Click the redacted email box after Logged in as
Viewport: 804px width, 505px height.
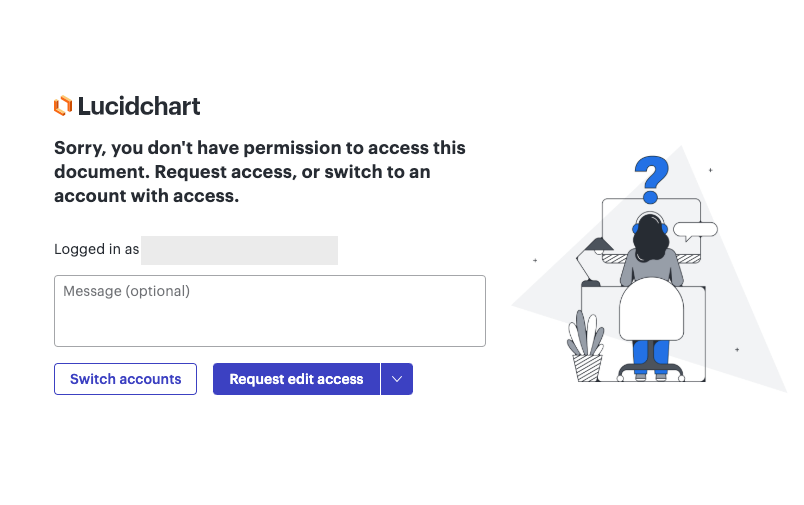(x=239, y=250)
